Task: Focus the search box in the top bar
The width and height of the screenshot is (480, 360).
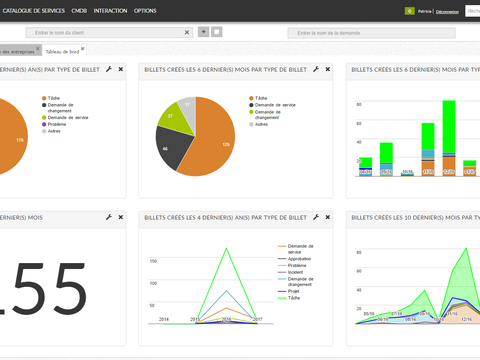Action: coord(473,11)
